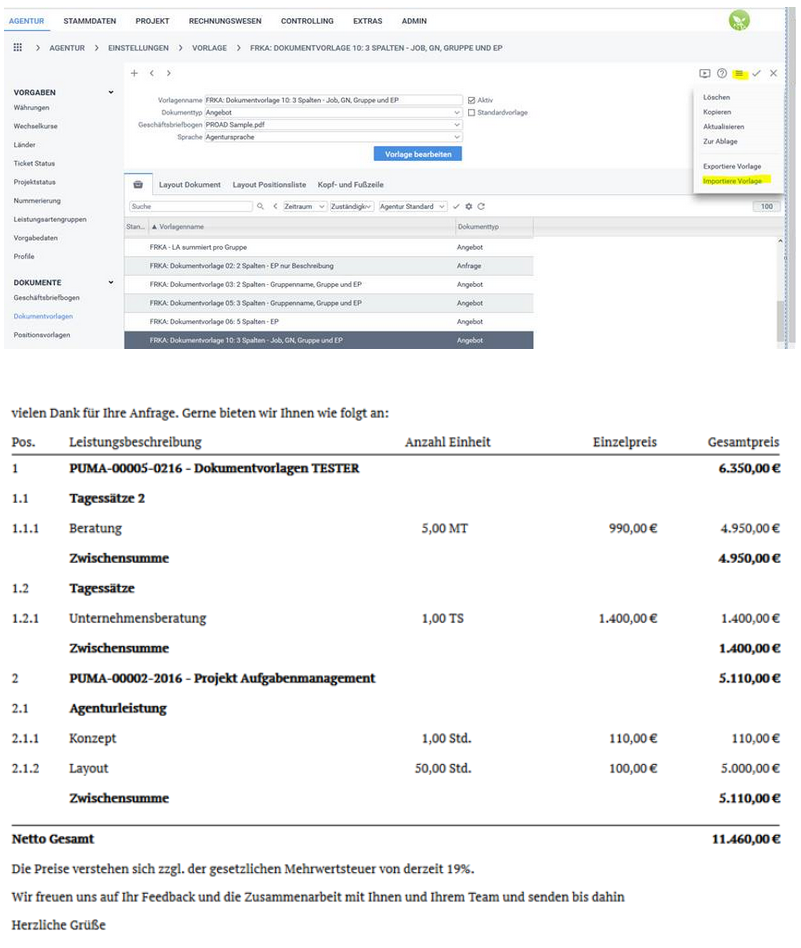Open the Dokumenttyp dropdown
Screen dimensions: 801x948
(457, 112)
